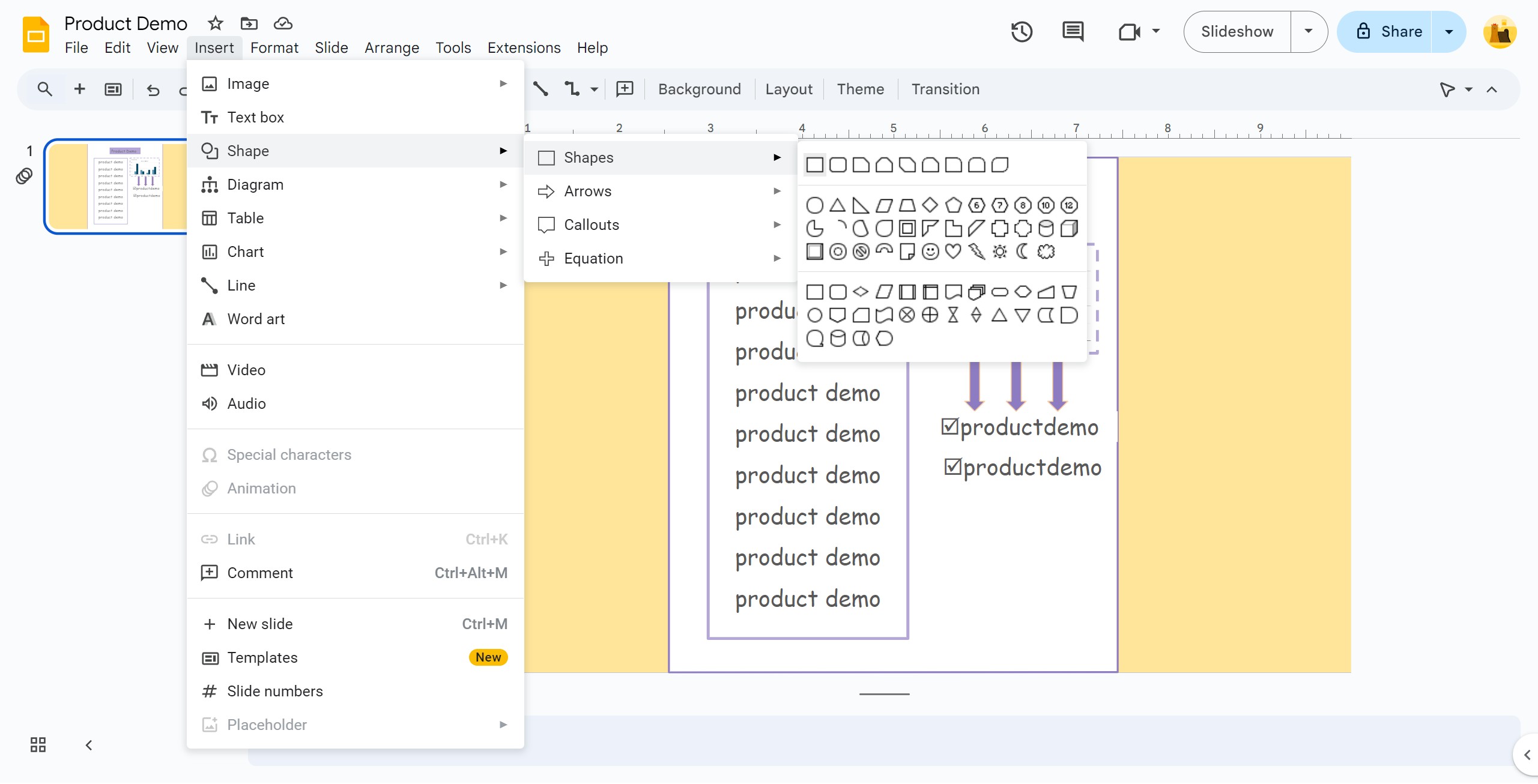The width and height of the screenshot is (1538, 784).
Task: Click the Layout toolbar button
Action: pos(789,89)
